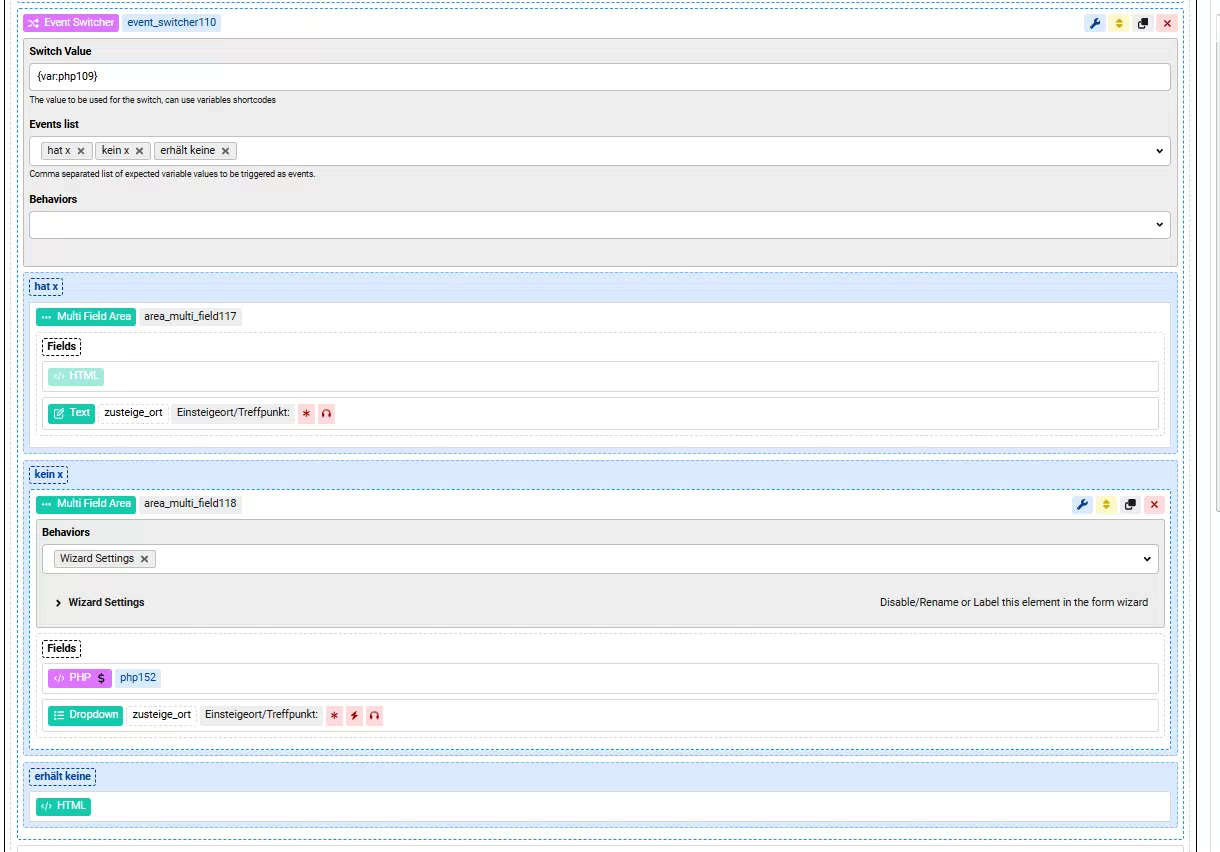Click the purple PHP badge

[79, 677]
